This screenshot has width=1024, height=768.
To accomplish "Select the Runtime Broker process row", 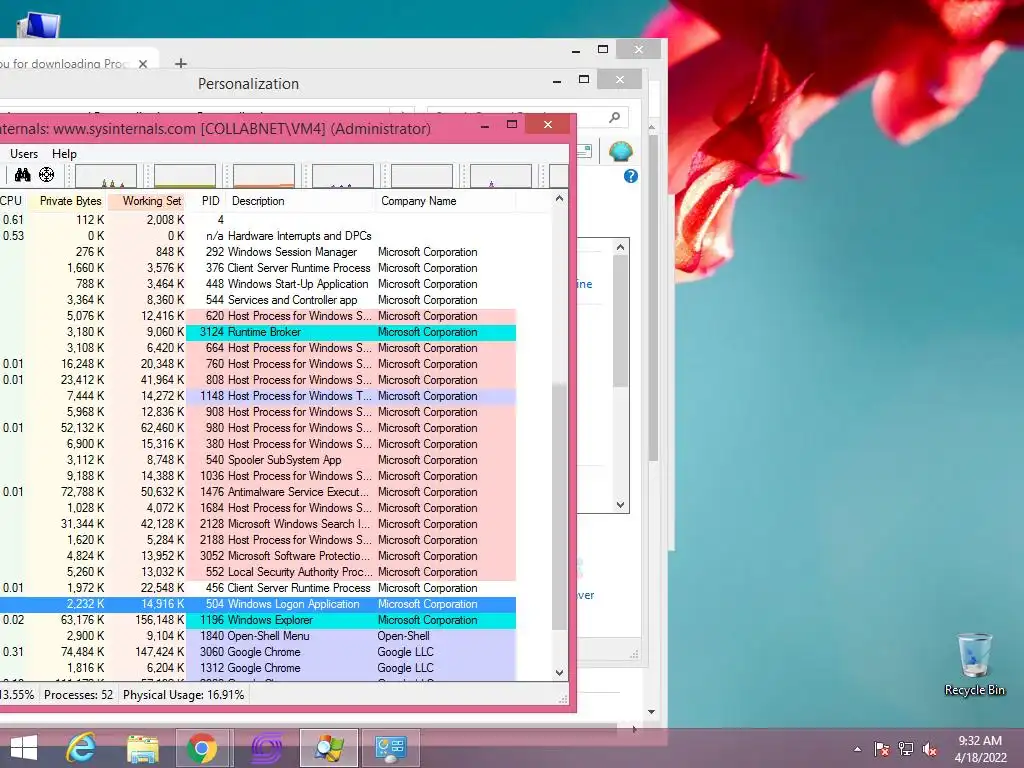I will point(258,332).
